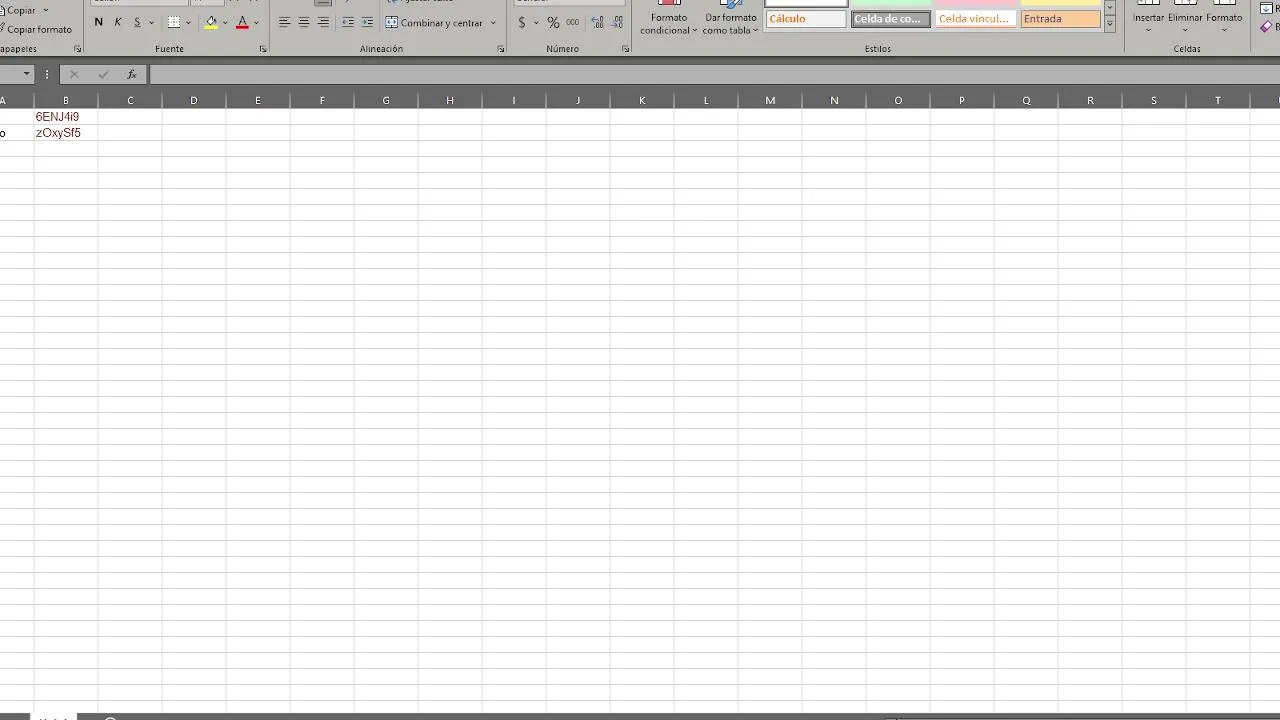Open Combinar y centrar dropdown arrow

click(x=493, y=22)
